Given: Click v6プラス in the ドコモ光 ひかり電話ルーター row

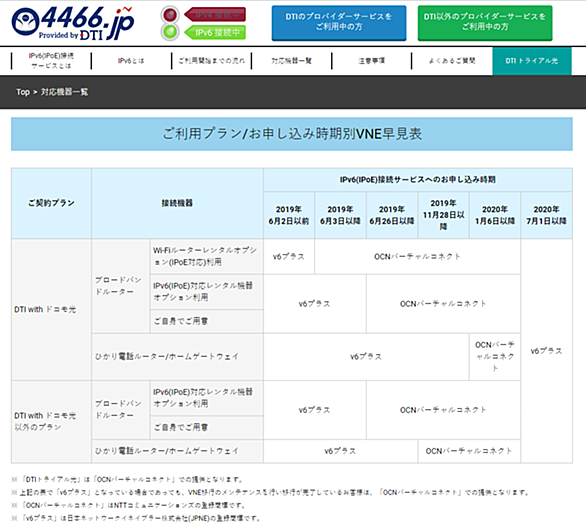Looking at the screenshot, I should [366, 357].
